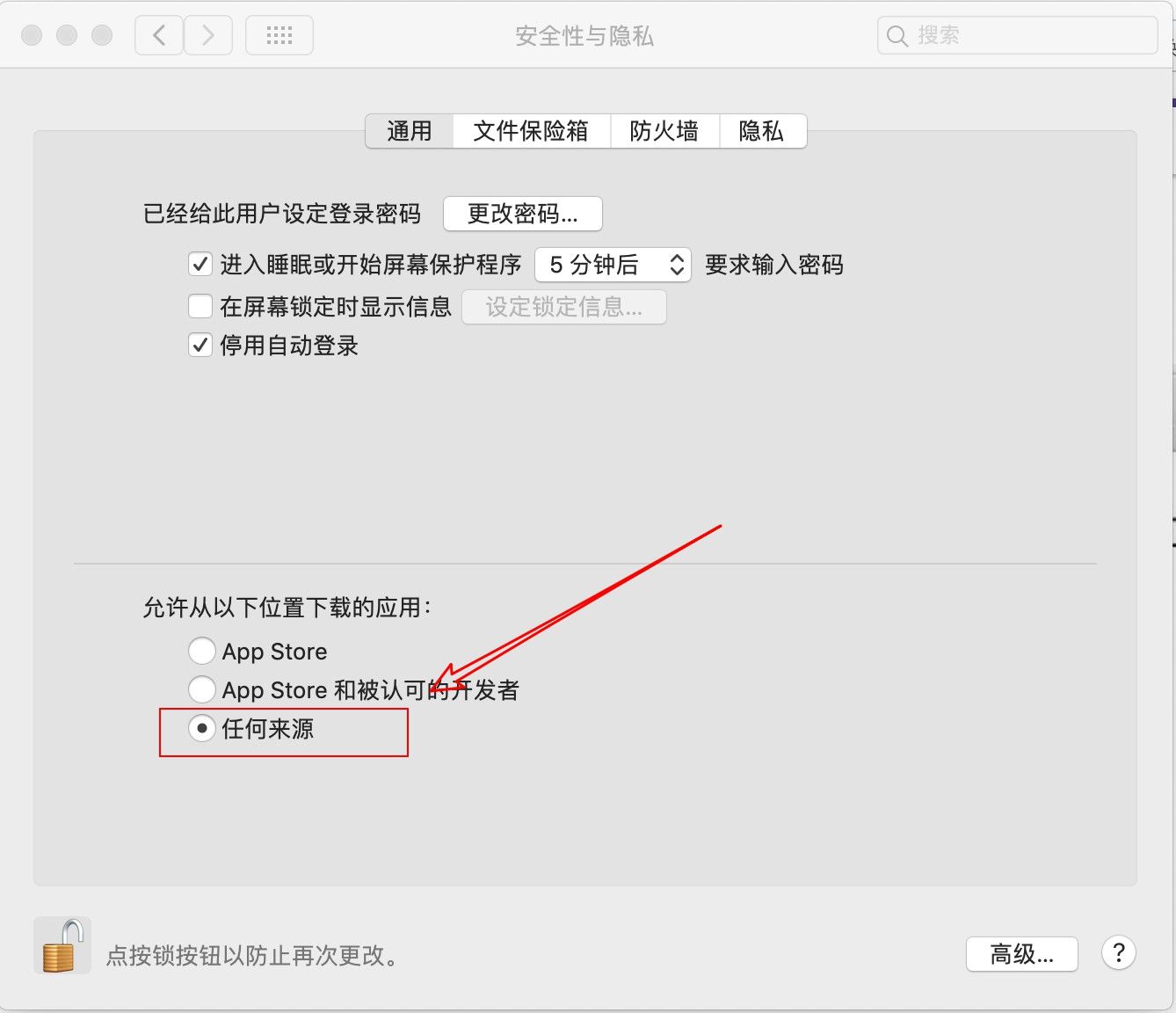Click inside the 搜索 search field
This screenshot has width=1176, height=1013.
[1017, 36]
